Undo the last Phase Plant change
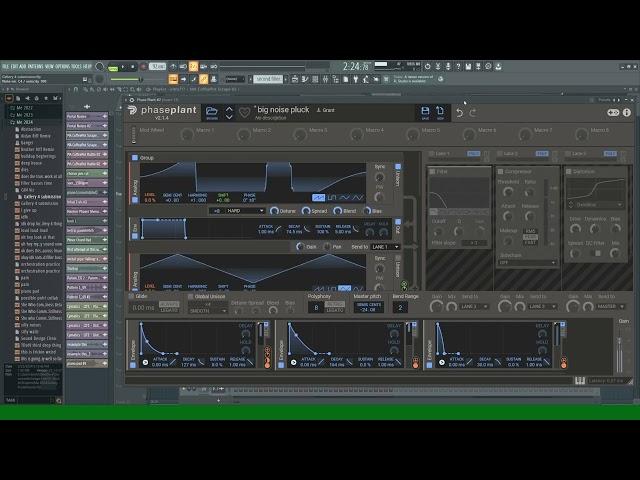Image resolution: width=640 pixels, height=480 pixels. click(x=460, y=113)
